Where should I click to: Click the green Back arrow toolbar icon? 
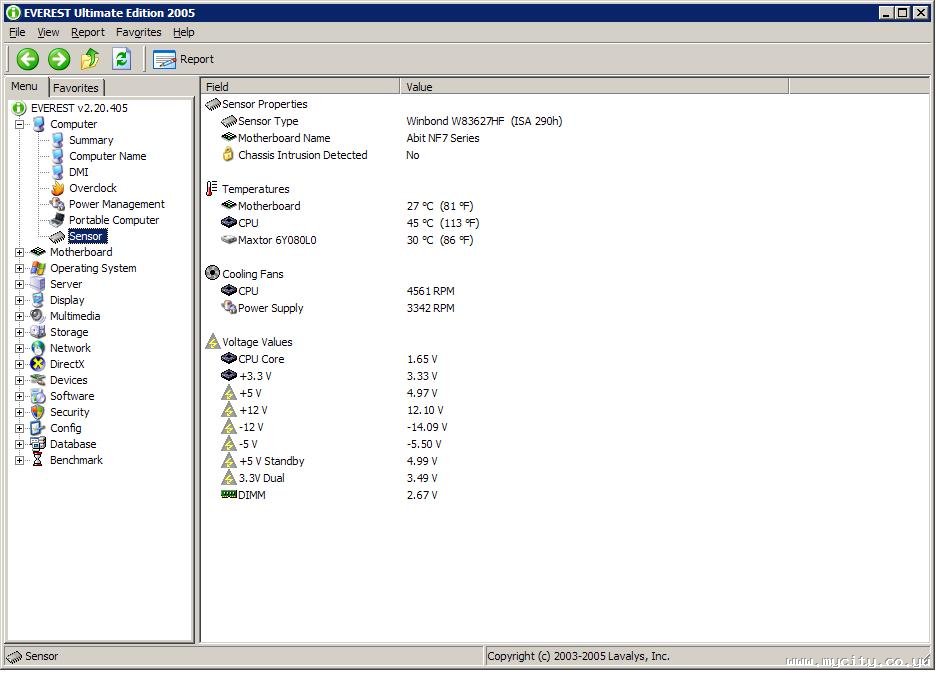click(27, 59)
